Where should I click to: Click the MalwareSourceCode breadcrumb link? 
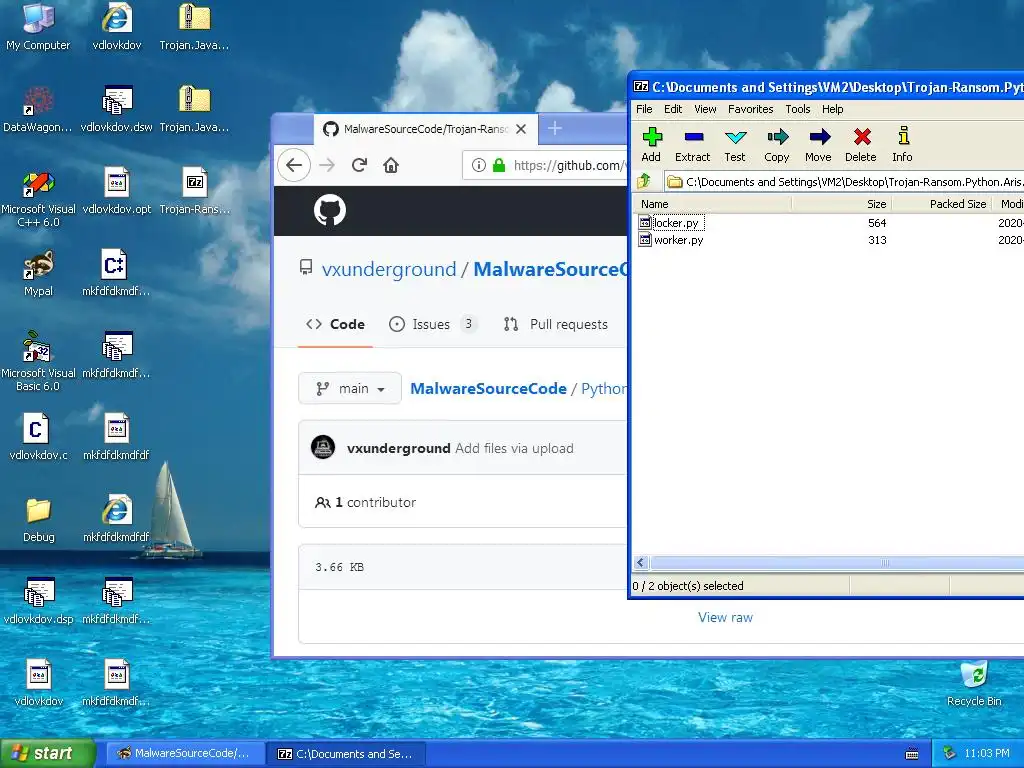coord(488,389)
